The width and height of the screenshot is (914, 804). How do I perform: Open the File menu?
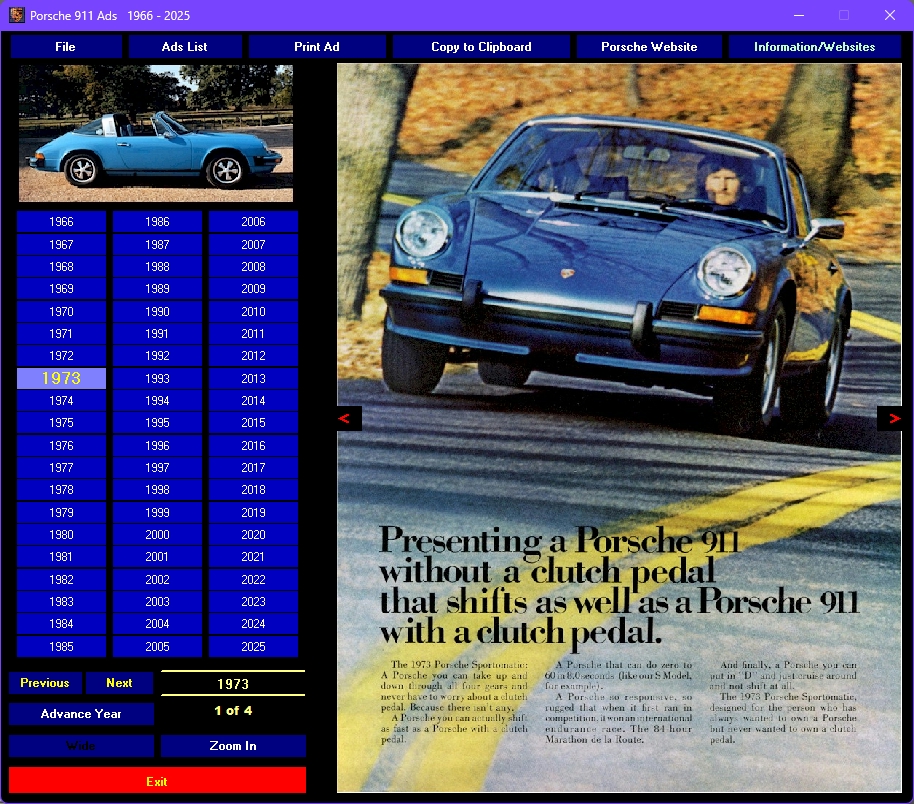pyautogui.click(x=66, y=47)
